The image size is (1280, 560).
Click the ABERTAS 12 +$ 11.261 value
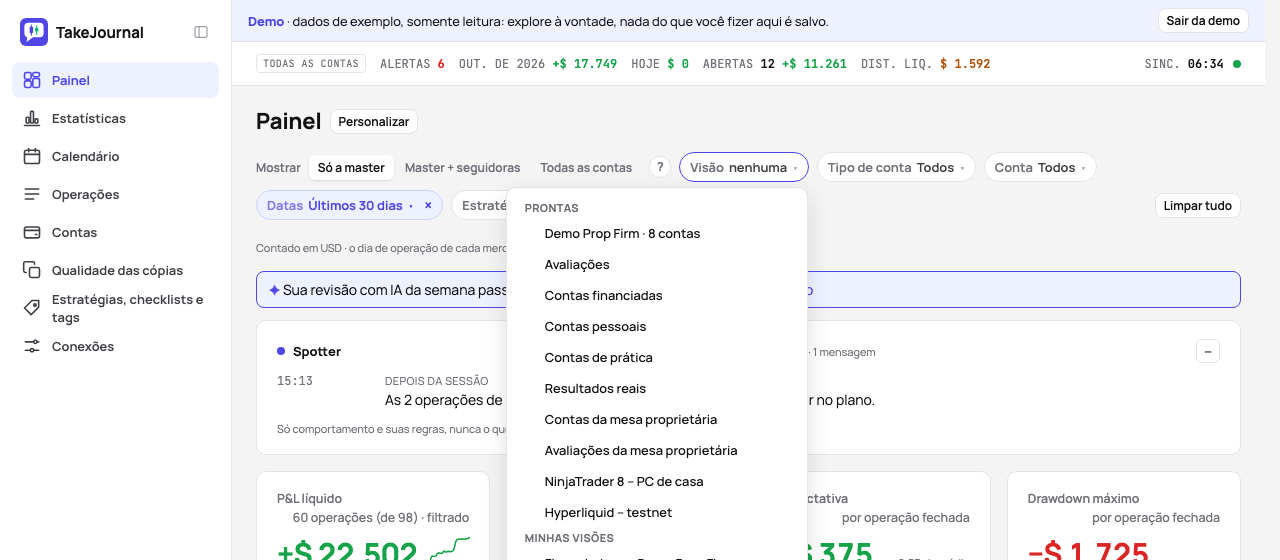pos(775,64)
